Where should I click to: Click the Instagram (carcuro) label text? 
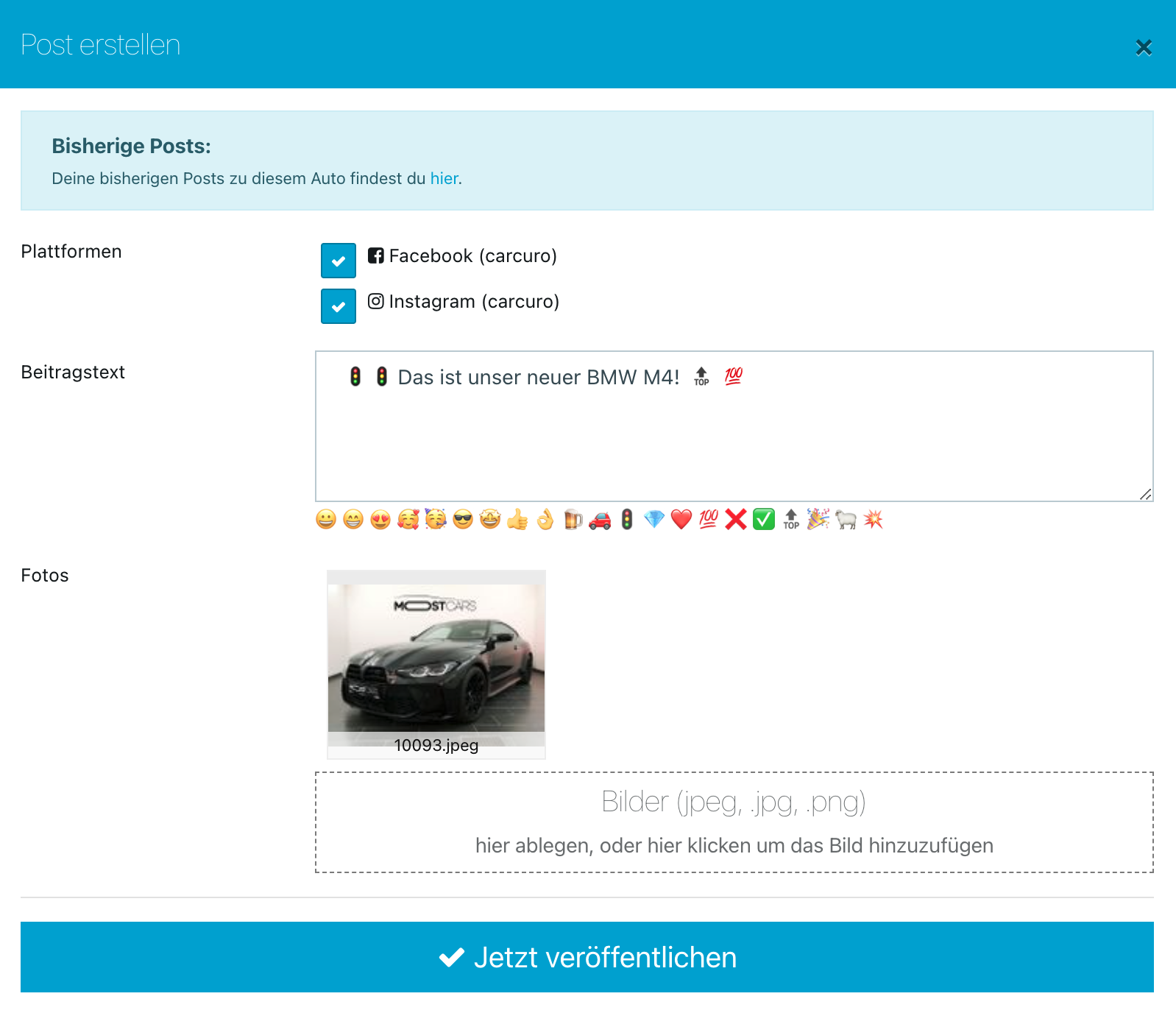pos(474,301)
